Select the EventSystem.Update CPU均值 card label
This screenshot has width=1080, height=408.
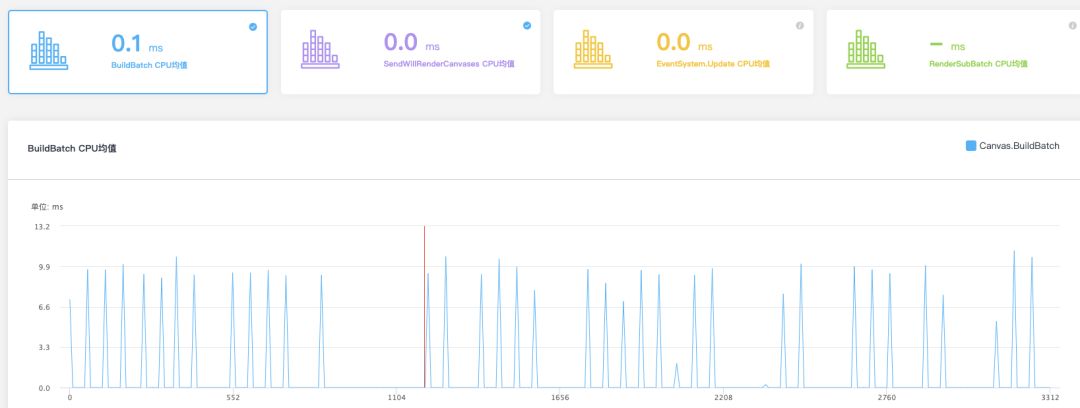point(713,64)
